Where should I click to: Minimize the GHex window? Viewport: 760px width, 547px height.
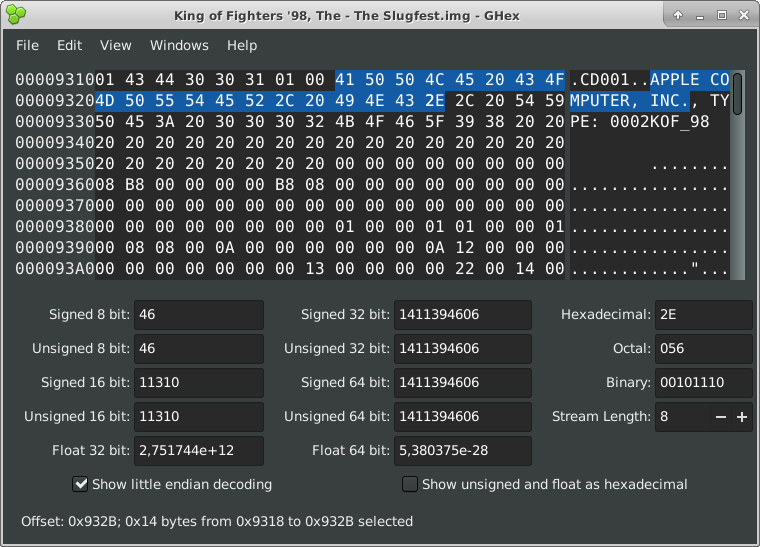click(699, 16)
